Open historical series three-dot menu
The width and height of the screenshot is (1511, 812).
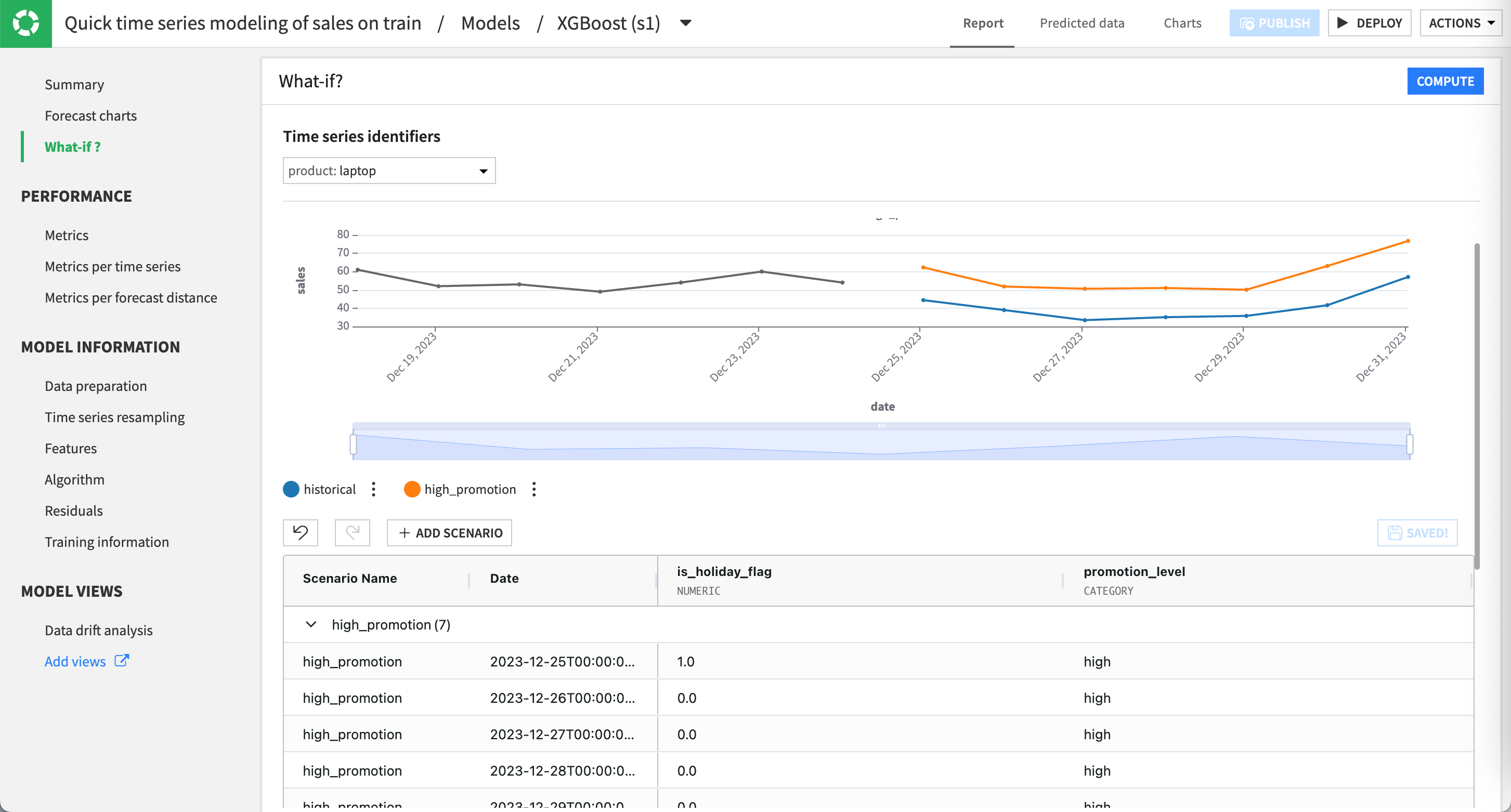tap(374, 489)
